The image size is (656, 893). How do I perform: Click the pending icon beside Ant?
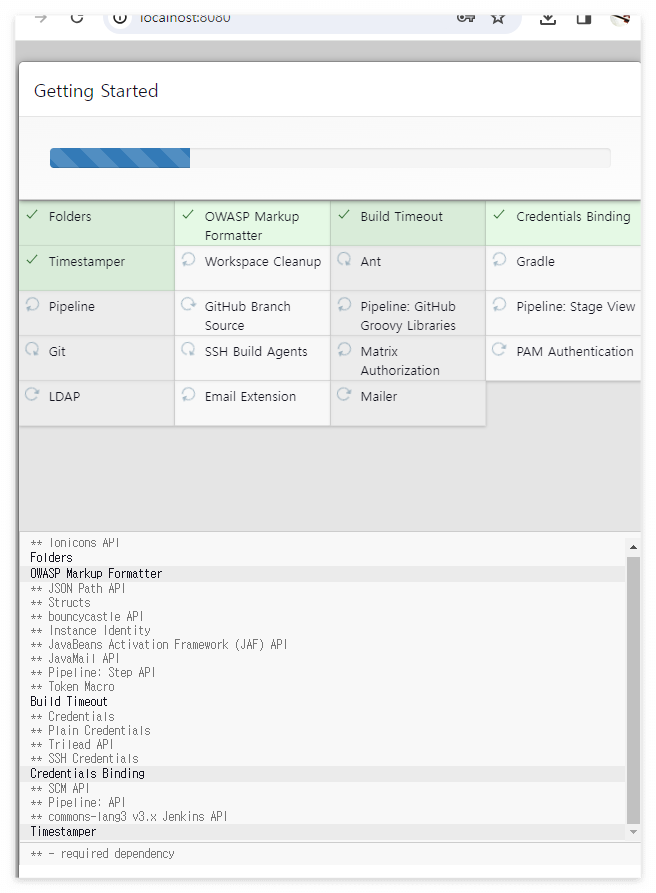tap(344, 260)
